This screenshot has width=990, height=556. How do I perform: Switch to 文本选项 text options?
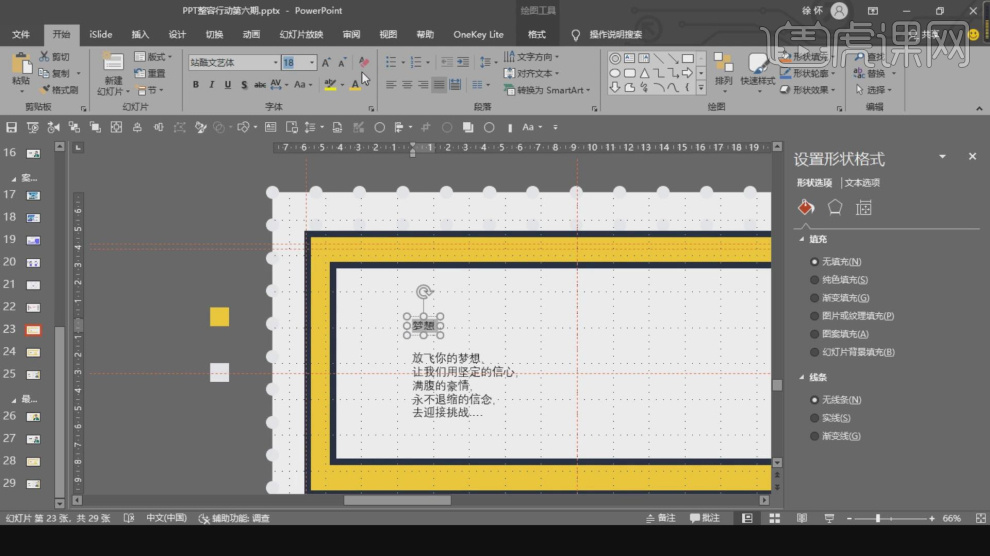click(x=864, y=183)
